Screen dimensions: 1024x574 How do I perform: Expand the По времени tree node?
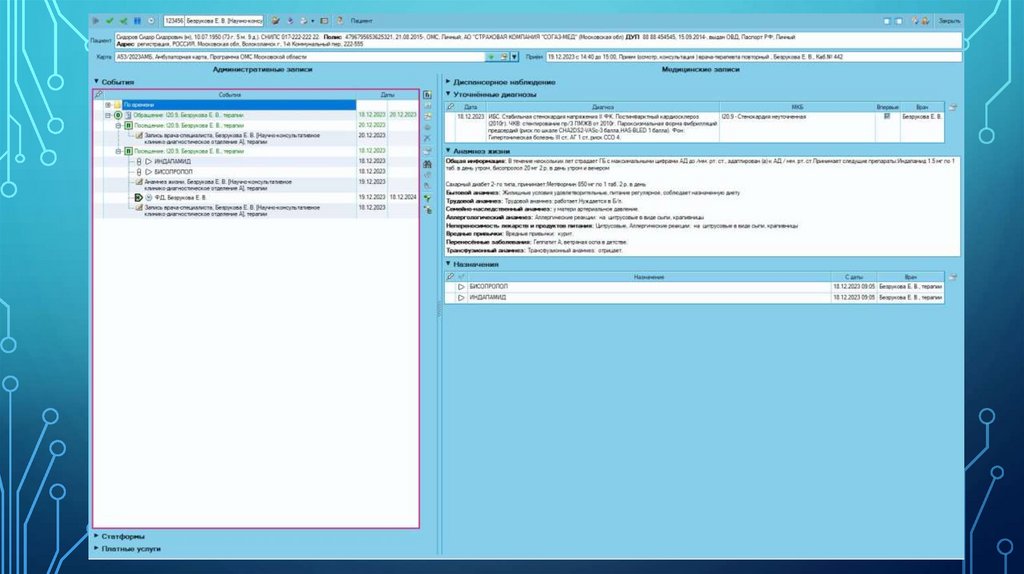107,104
